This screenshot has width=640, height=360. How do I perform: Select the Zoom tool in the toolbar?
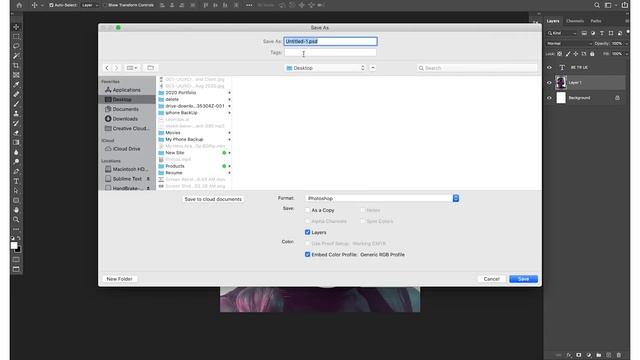(16, 220)
